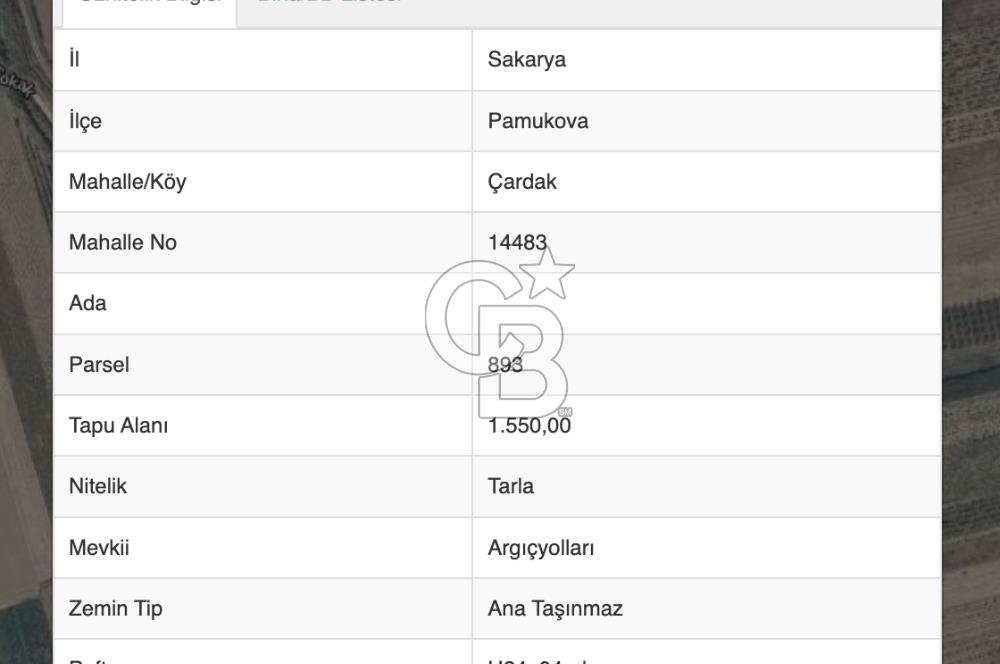Select the Pamukova district value
This screenshot has width=1000, height=664.
tap(538, 121)
